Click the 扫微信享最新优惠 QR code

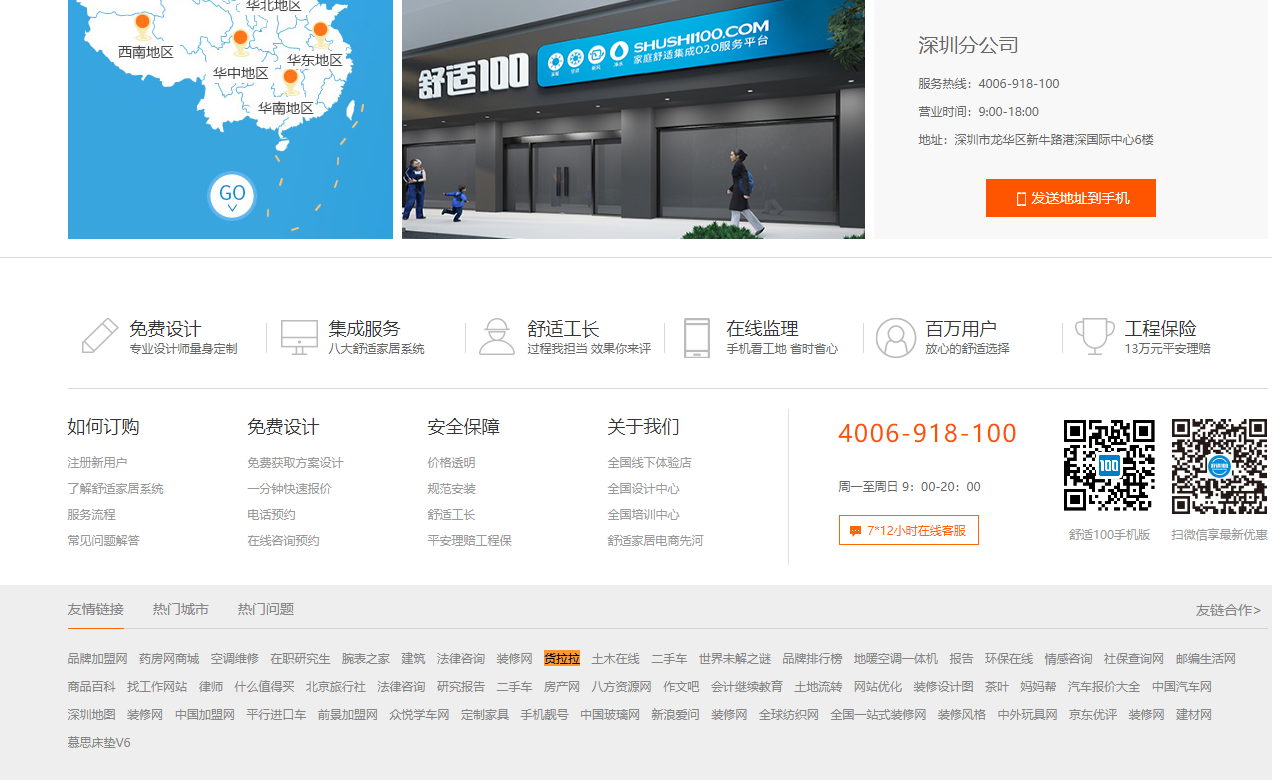tap(1219, 466)
